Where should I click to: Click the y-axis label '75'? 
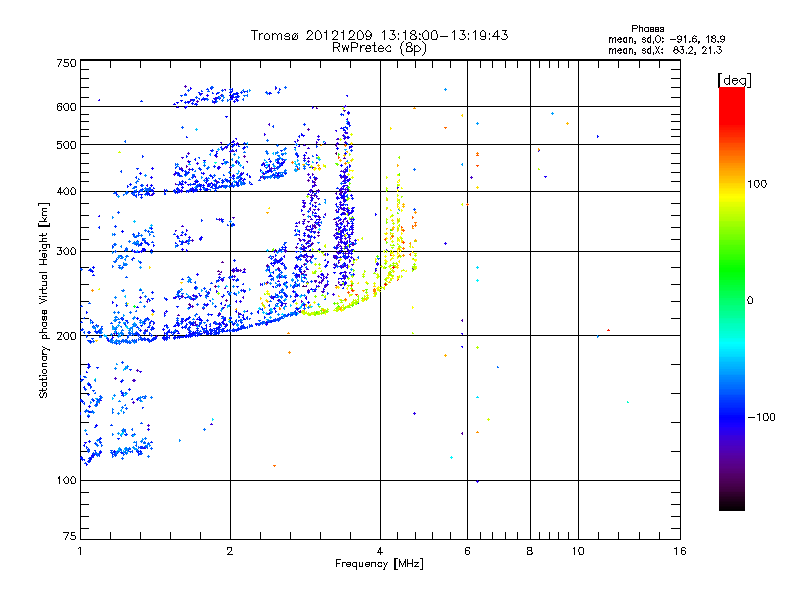[x=69, y=536]
